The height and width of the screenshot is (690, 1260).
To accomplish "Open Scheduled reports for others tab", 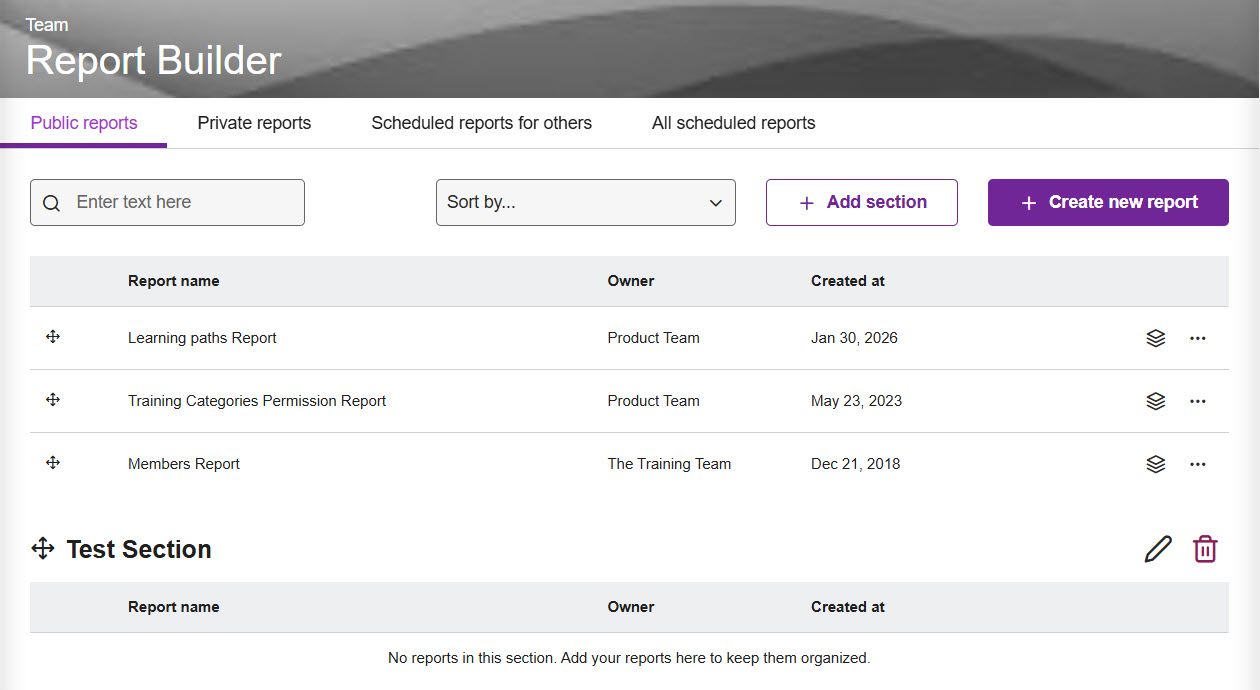I will coord(481,123).
